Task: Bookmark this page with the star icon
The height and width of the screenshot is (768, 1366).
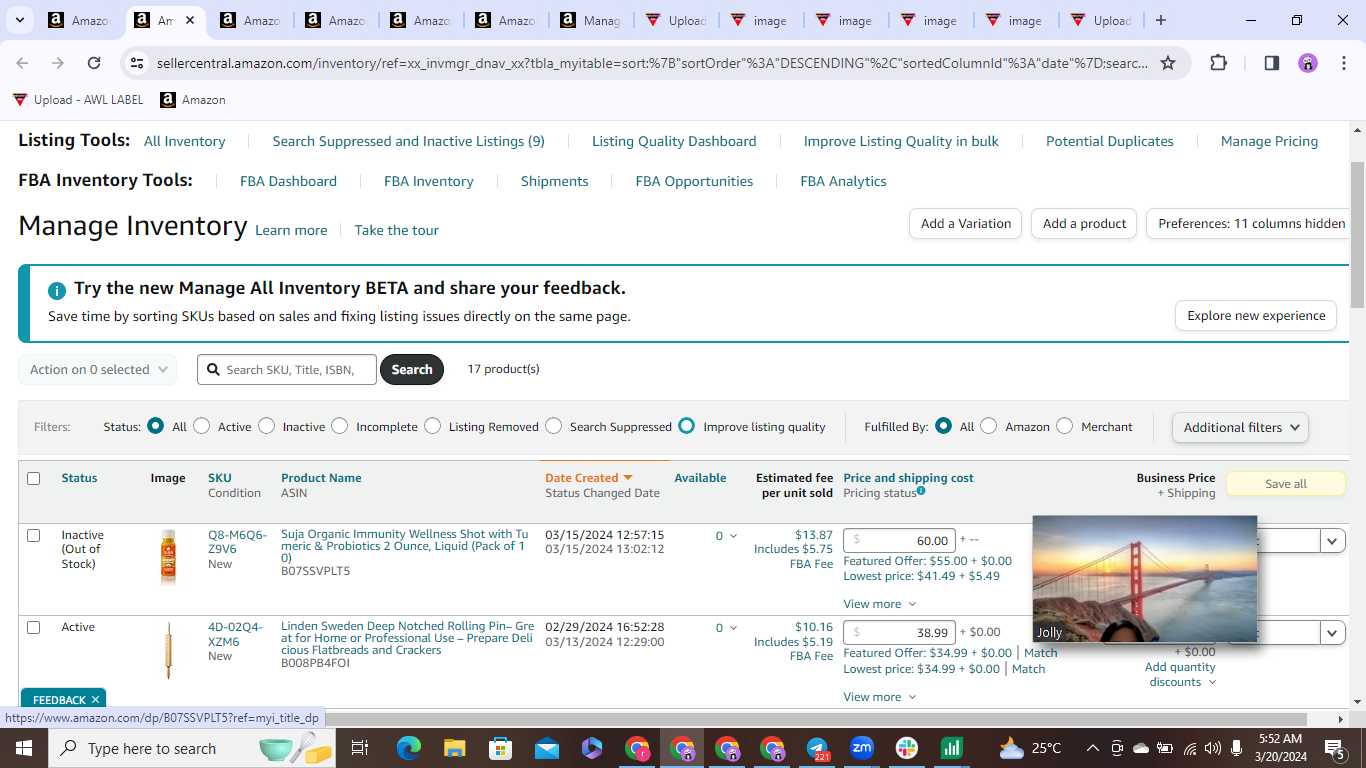Action: point(1168,63)
